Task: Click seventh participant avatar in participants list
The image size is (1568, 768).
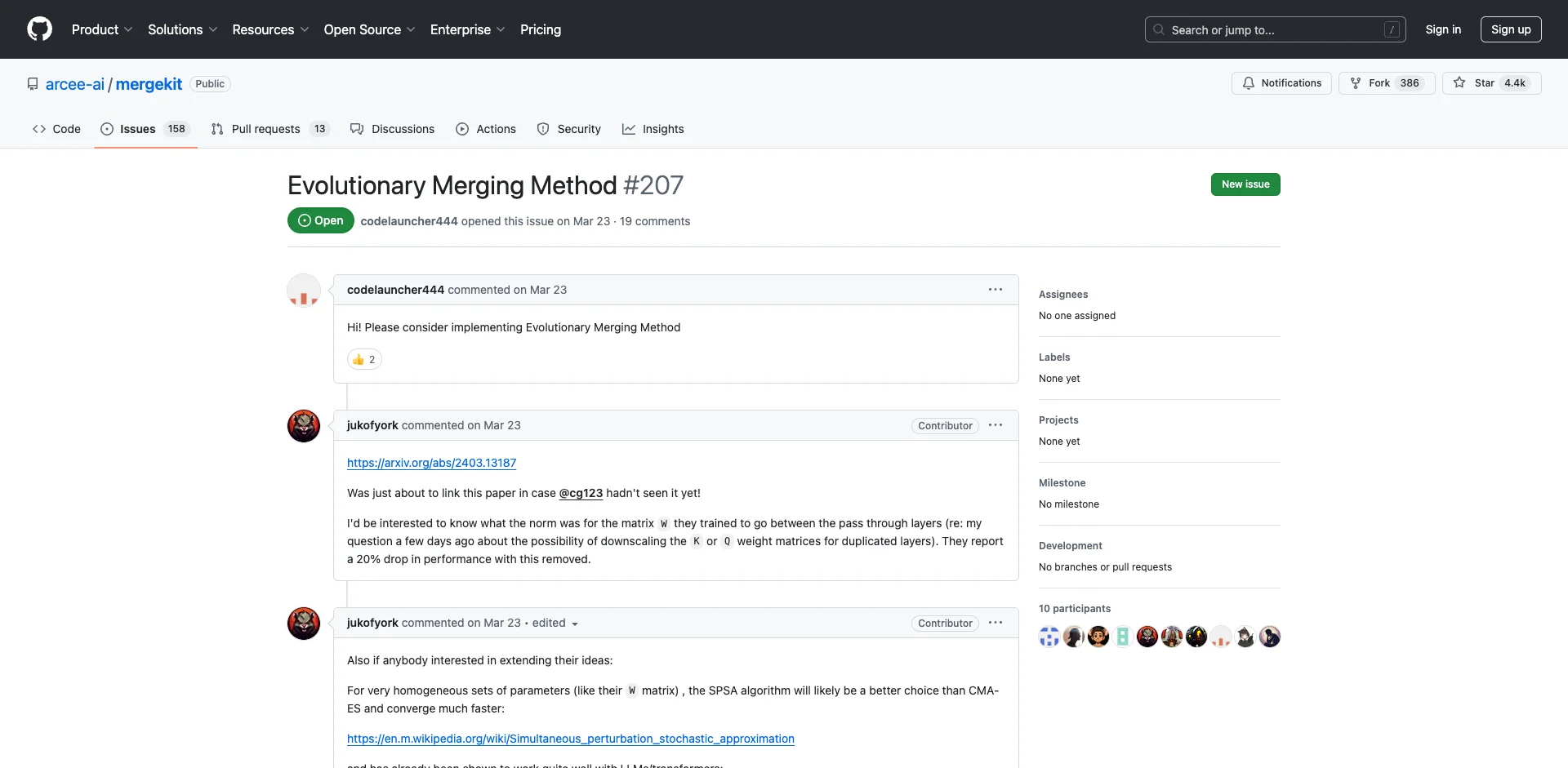Action: pos(1196,637)
